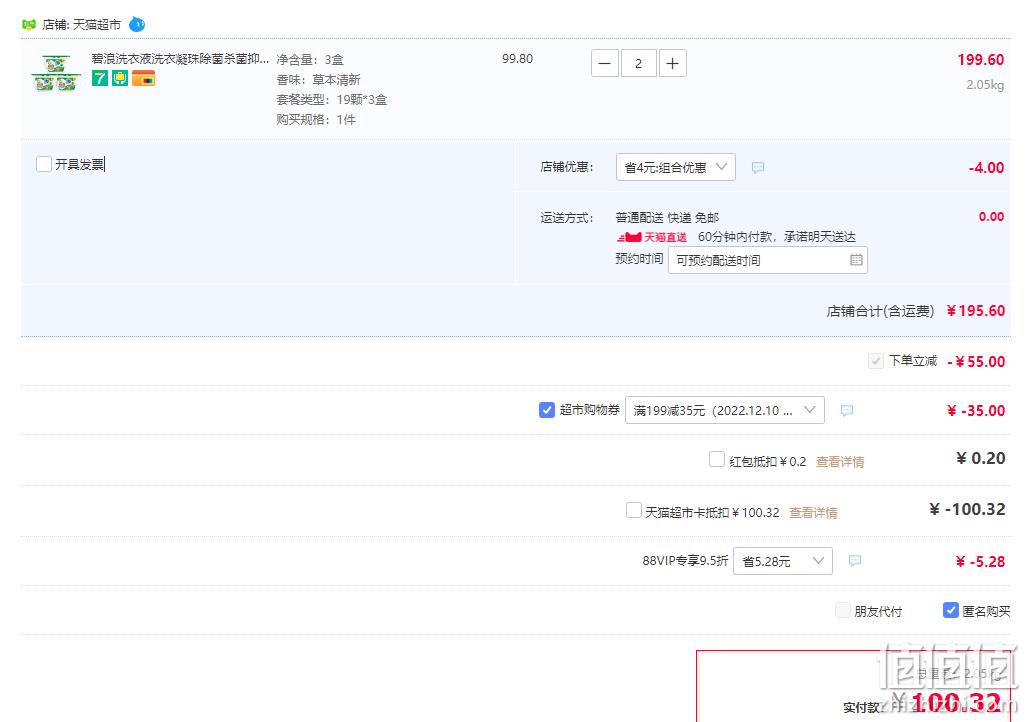Screen dimensions: 1027x722
Task: Click the ¥0.20 red packet amount
Action: pos(980,459)
